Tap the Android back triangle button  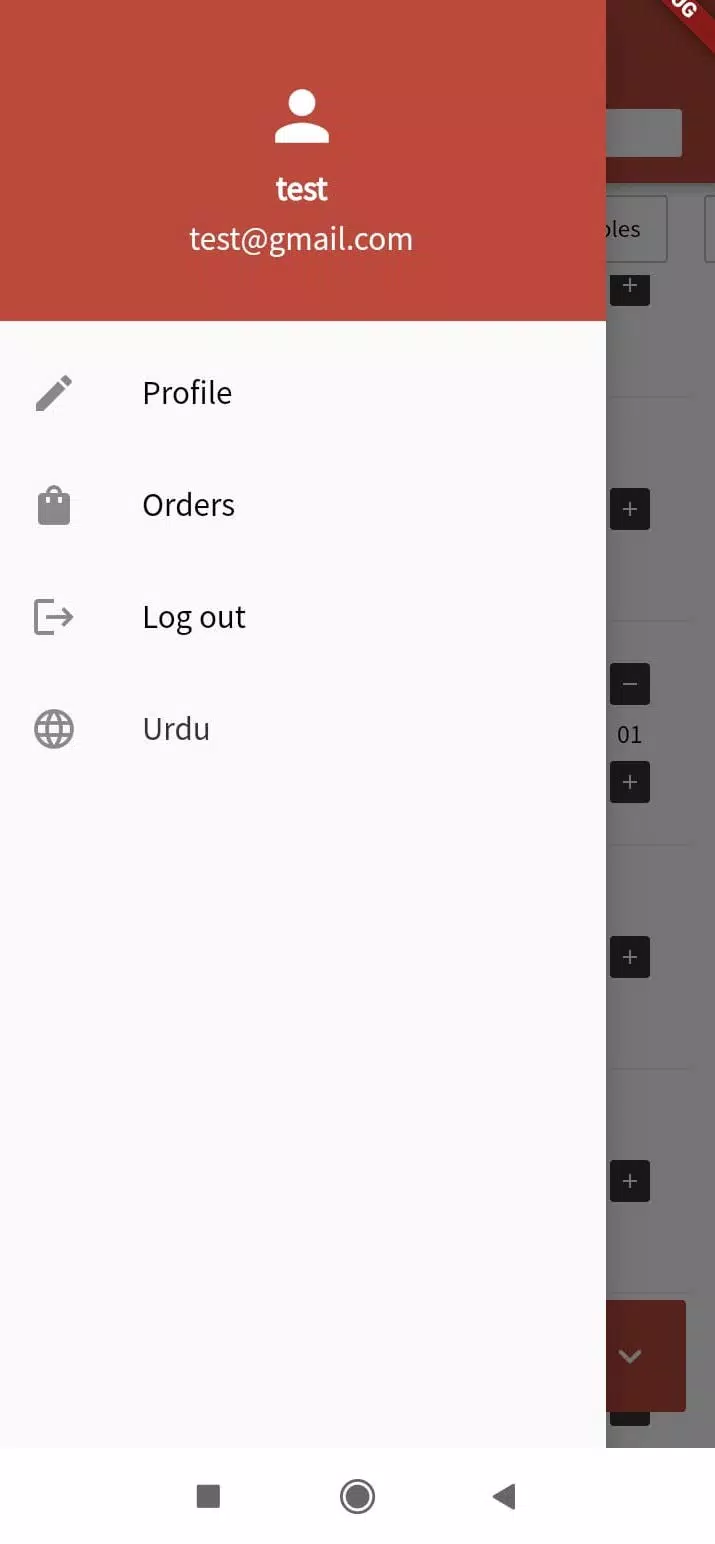click(x=504, y=1496)
